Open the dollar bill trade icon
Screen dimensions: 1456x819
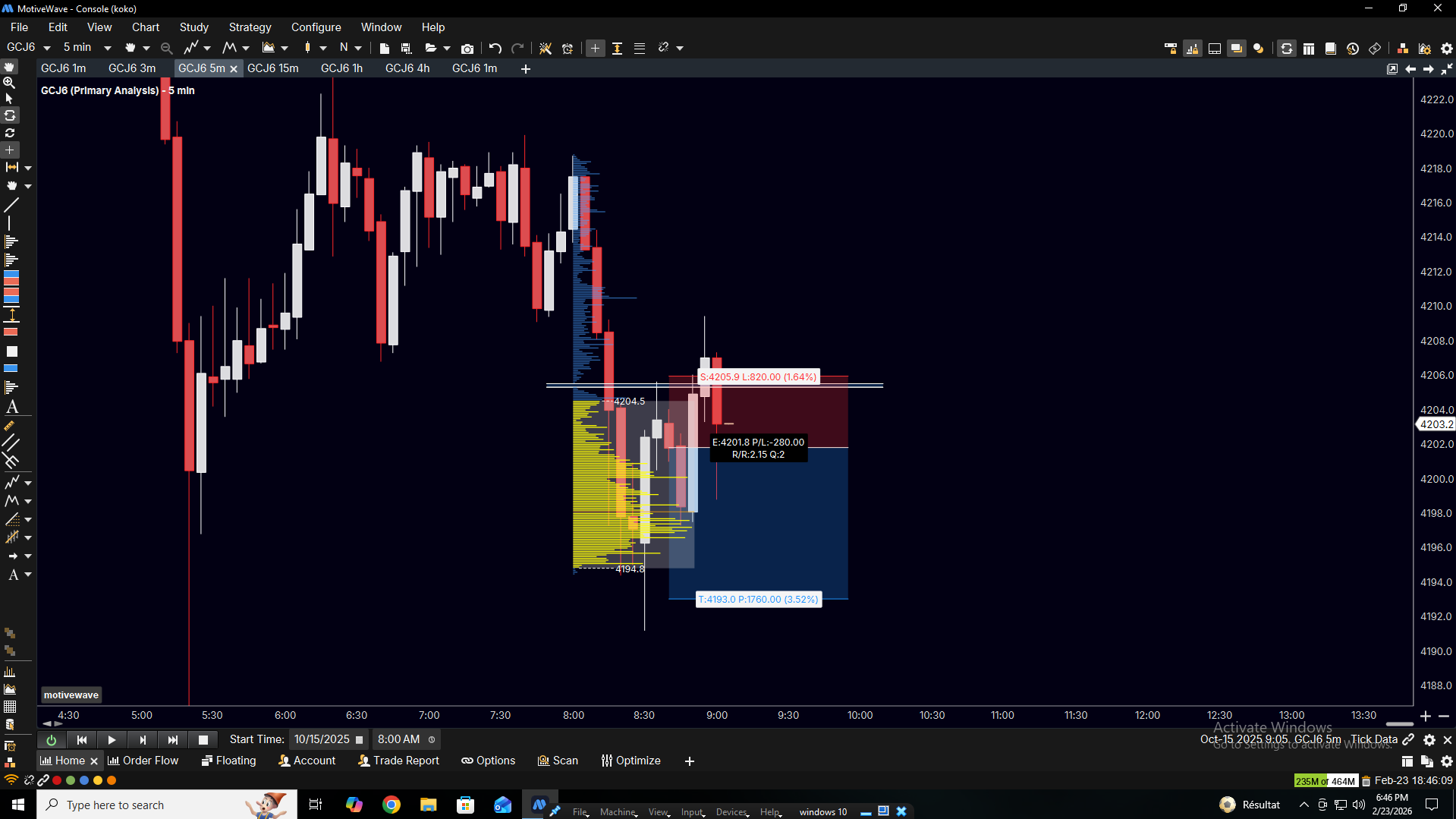point(1375,48)
